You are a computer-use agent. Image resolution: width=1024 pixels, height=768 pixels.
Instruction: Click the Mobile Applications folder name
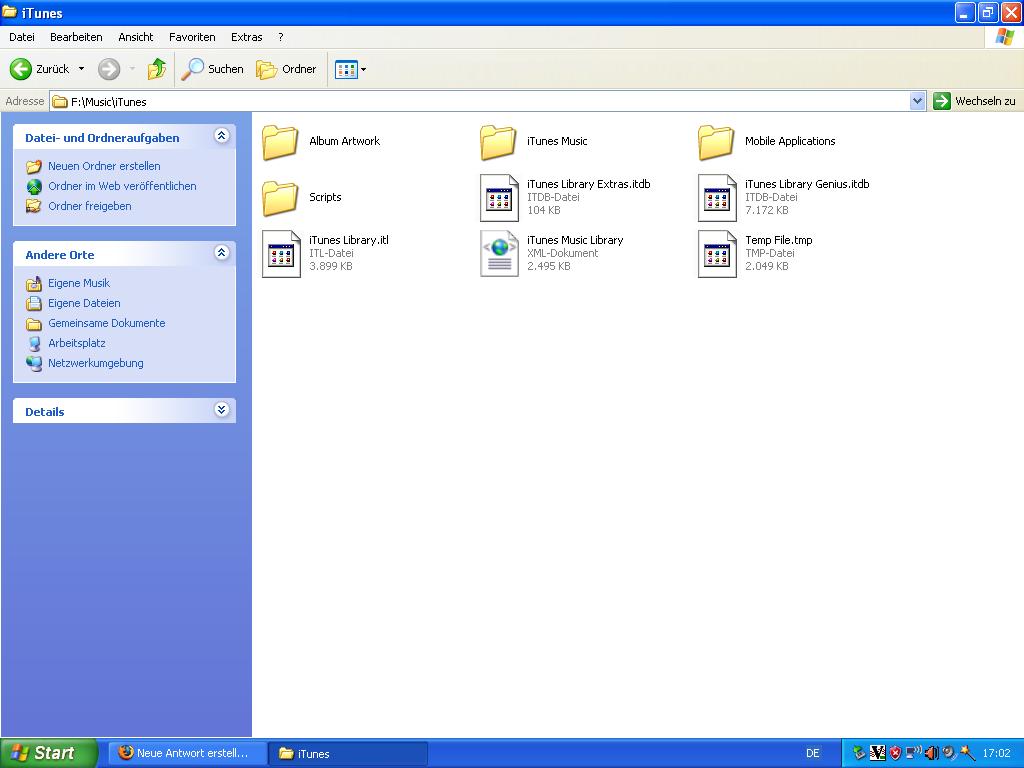790,141
